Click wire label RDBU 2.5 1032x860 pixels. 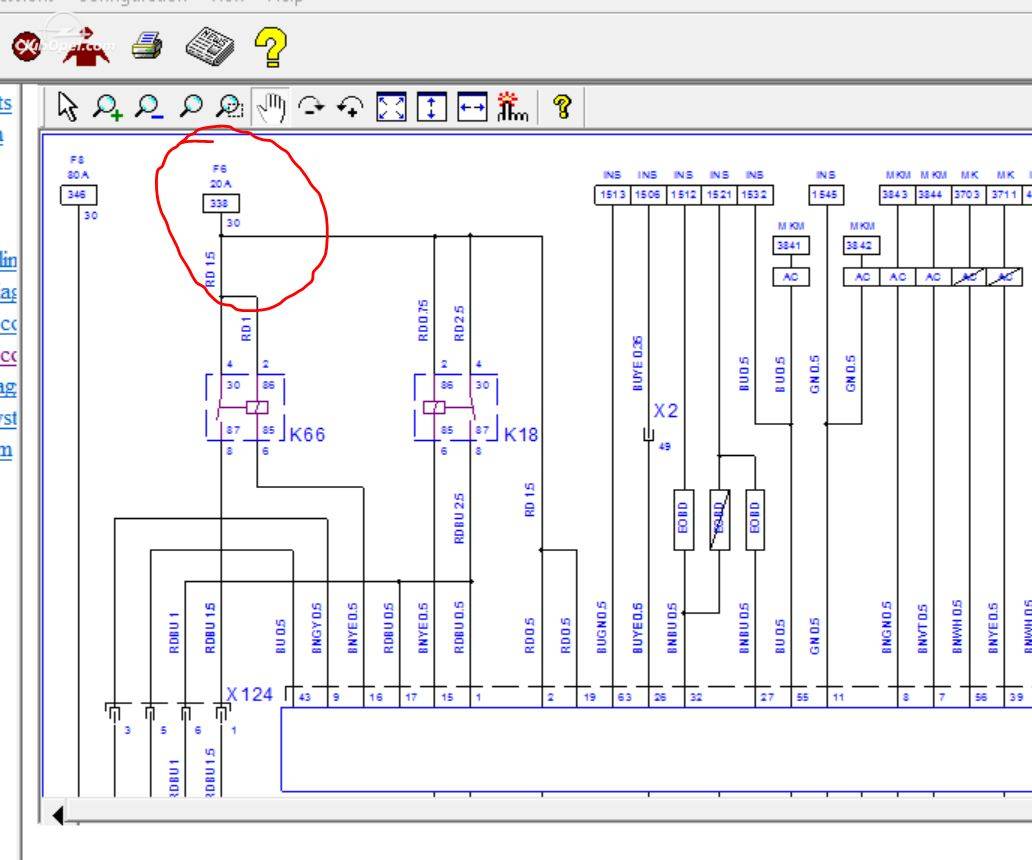(x=459, y=518)
